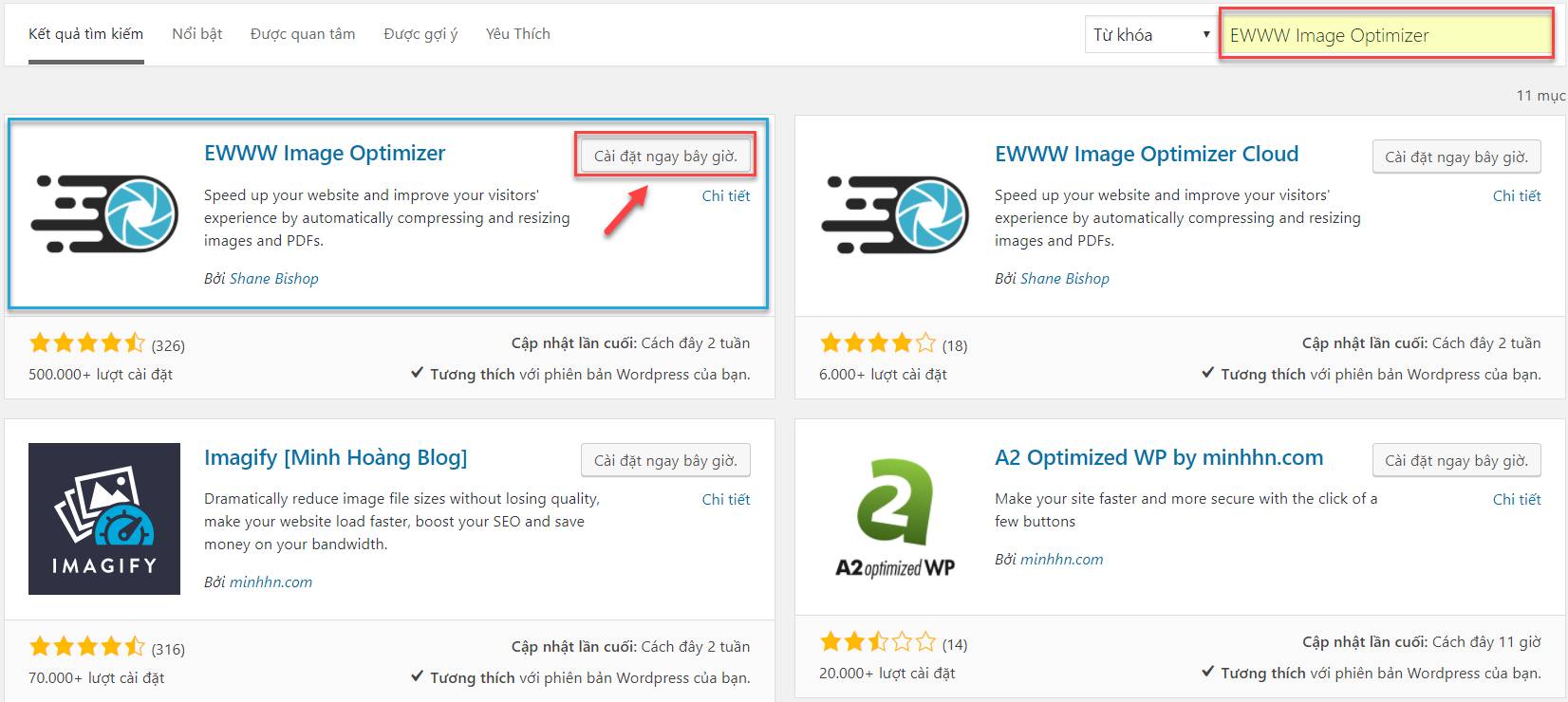Install EWWW Image Optimizer Cloud now
The image size is (1568, 702).
click(x=1456, y=157)
